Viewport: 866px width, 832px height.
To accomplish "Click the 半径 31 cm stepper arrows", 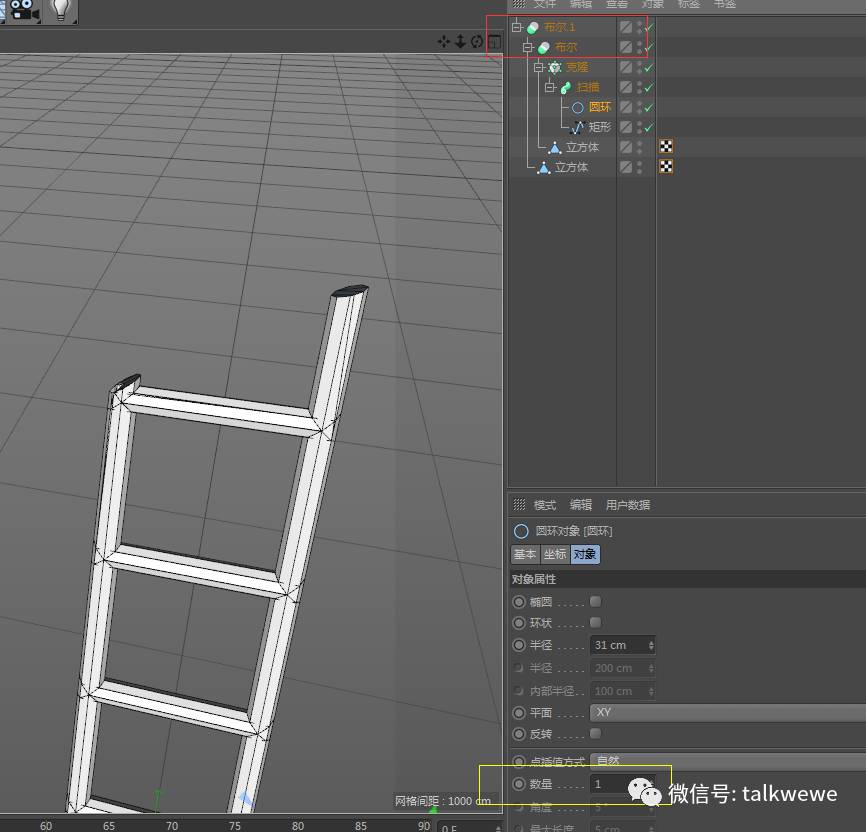I will tap(651, 645).
